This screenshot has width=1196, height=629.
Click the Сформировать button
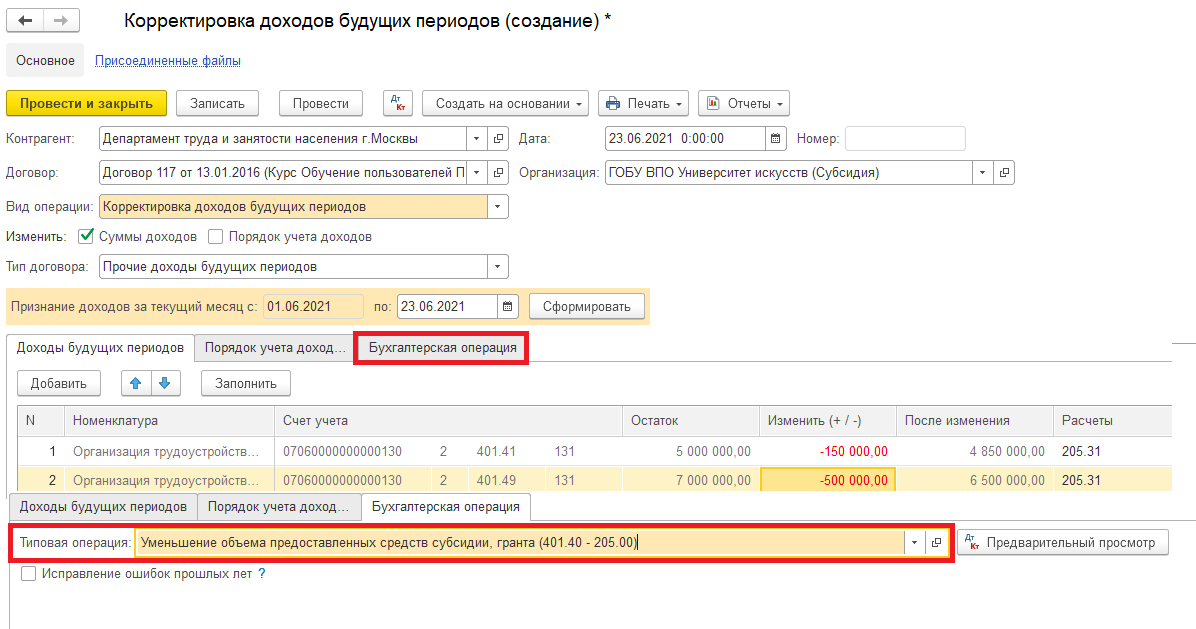[586, 307]
